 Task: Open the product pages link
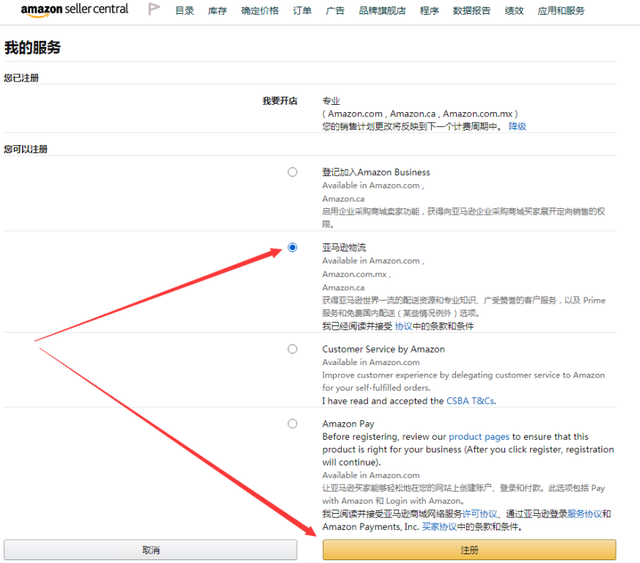tap(479, 437)
